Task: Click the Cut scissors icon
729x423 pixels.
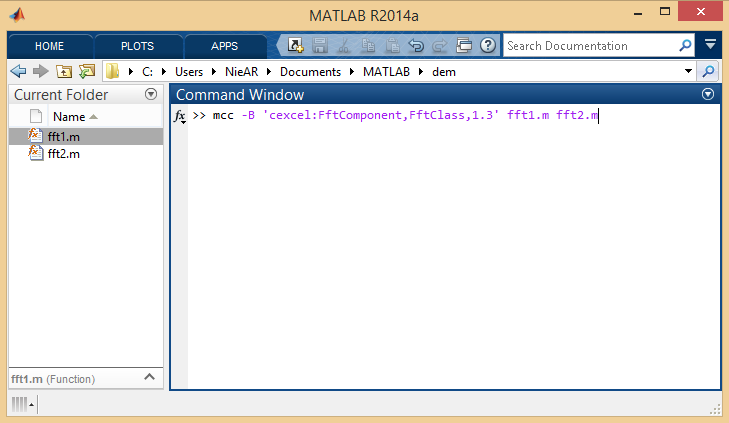Action: click(x=344, y=46)
